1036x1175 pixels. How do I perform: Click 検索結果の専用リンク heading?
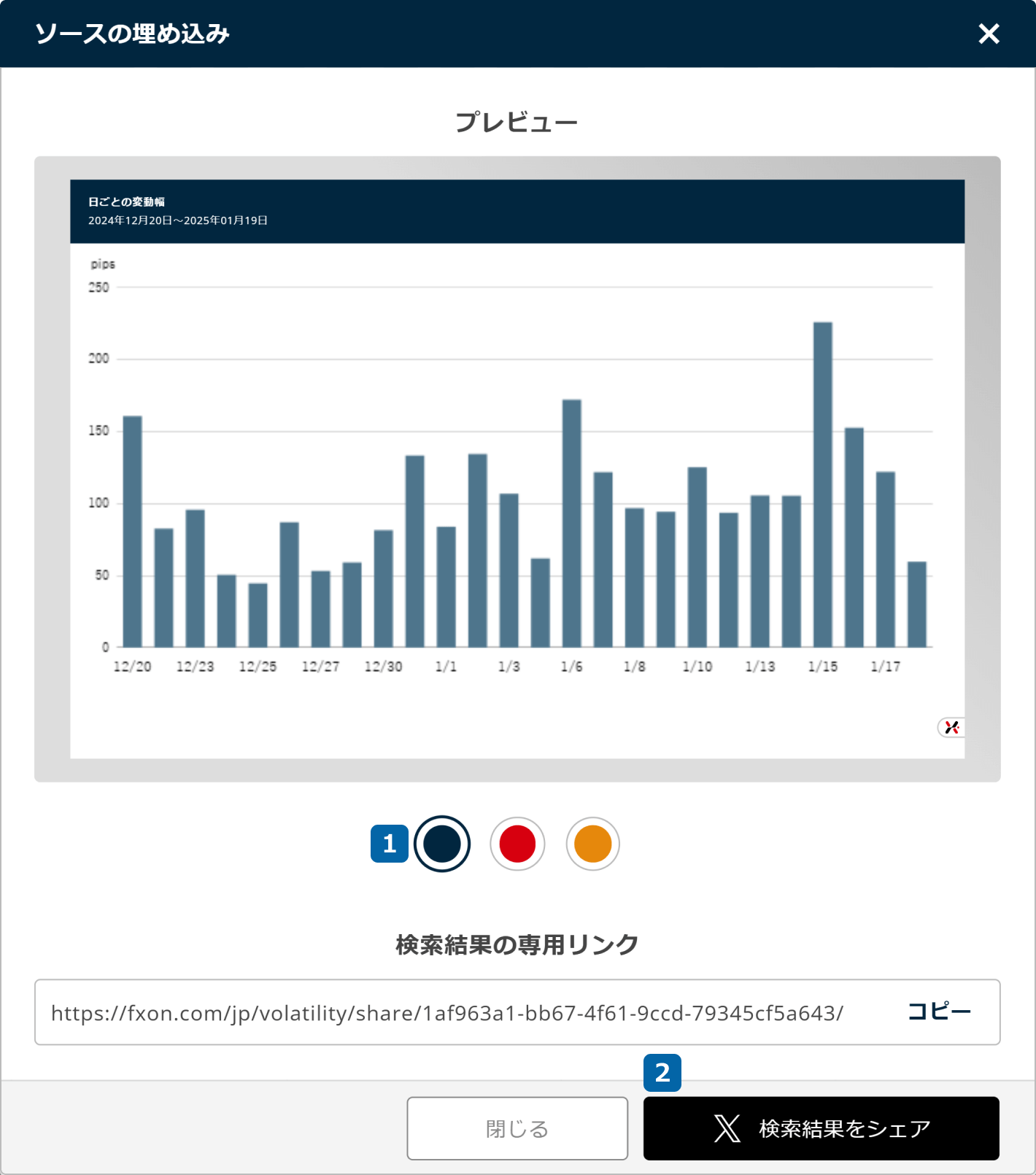coord(517,944)
